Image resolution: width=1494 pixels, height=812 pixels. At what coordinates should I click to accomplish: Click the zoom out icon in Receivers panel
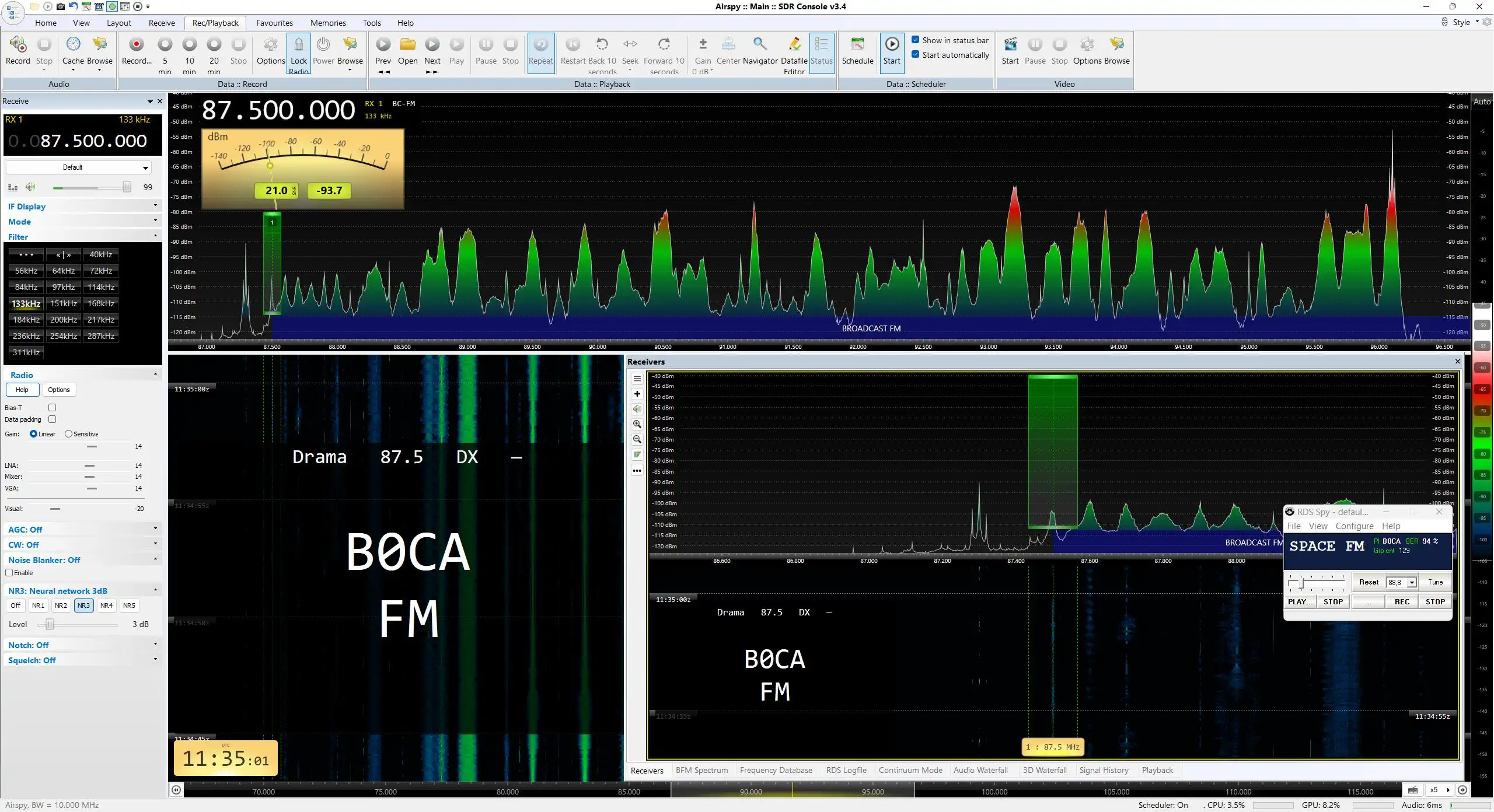637,439
